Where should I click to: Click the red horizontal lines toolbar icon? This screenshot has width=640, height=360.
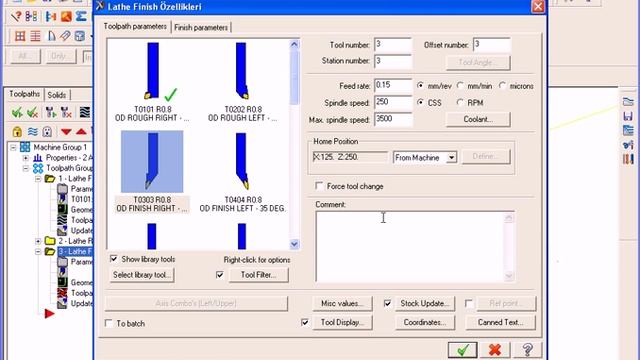pyautogui.click(x=35, y=36)
